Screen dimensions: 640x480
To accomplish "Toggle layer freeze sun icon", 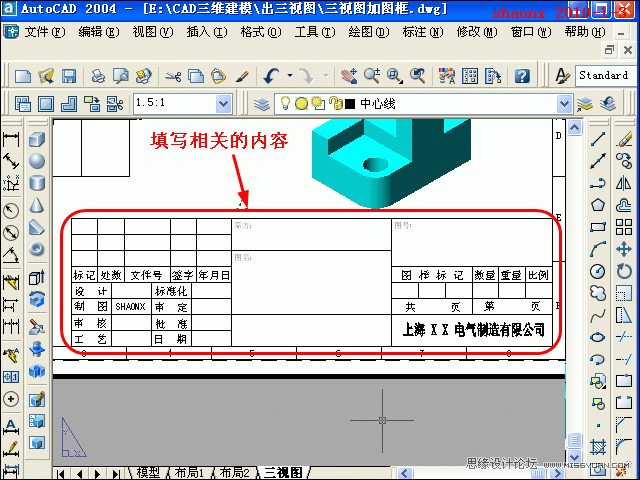I will tap(301, 103).
